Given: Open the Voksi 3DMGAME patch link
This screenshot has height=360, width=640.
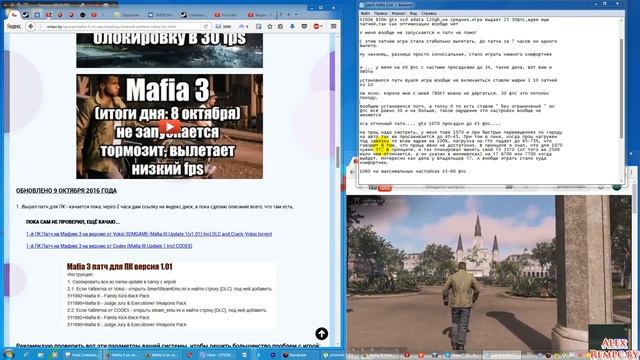Looking at the screenshot, I should coord(149,234).
